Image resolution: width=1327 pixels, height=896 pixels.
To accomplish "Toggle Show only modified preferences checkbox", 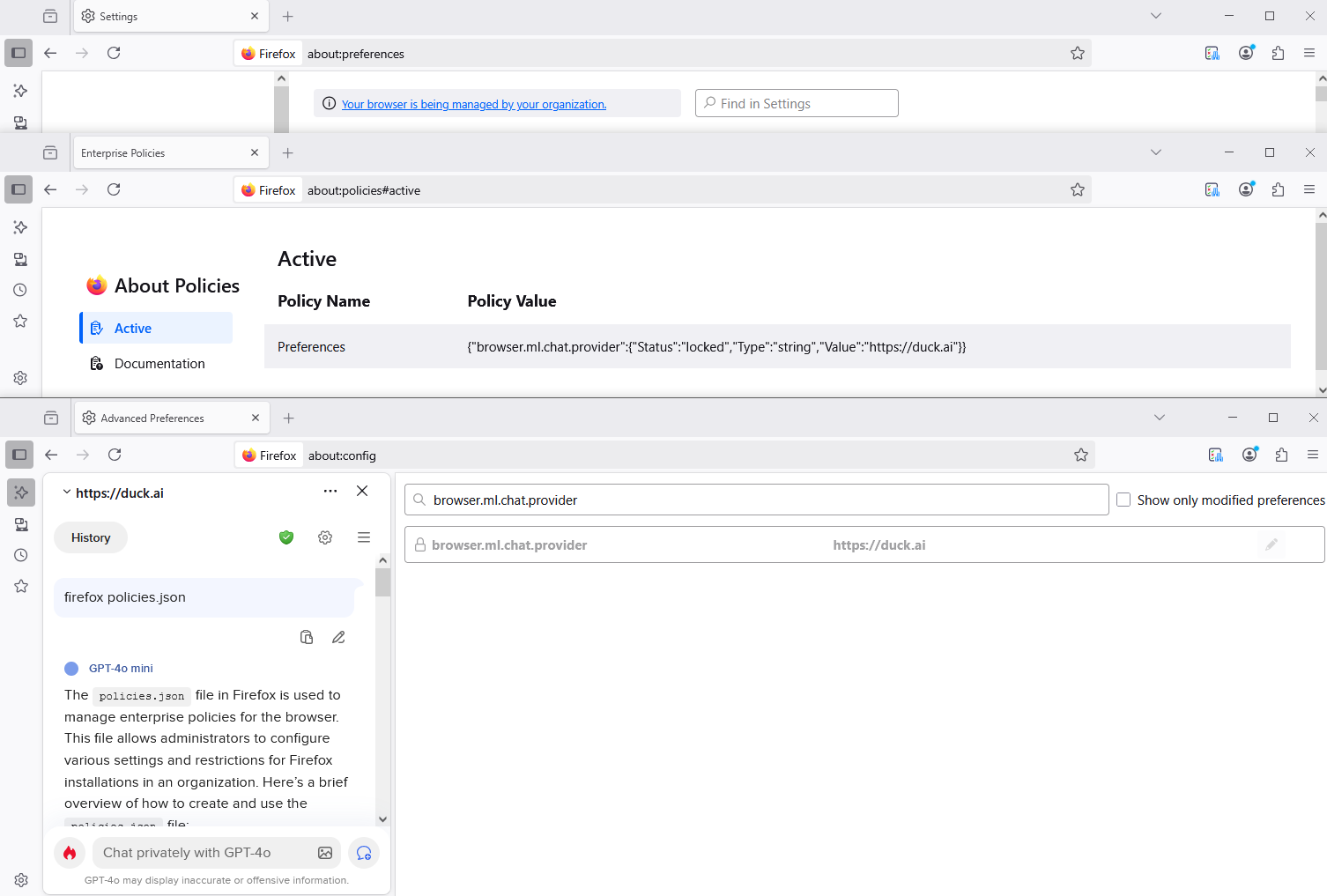I will pyautogui.click(x=1123, y=500).
